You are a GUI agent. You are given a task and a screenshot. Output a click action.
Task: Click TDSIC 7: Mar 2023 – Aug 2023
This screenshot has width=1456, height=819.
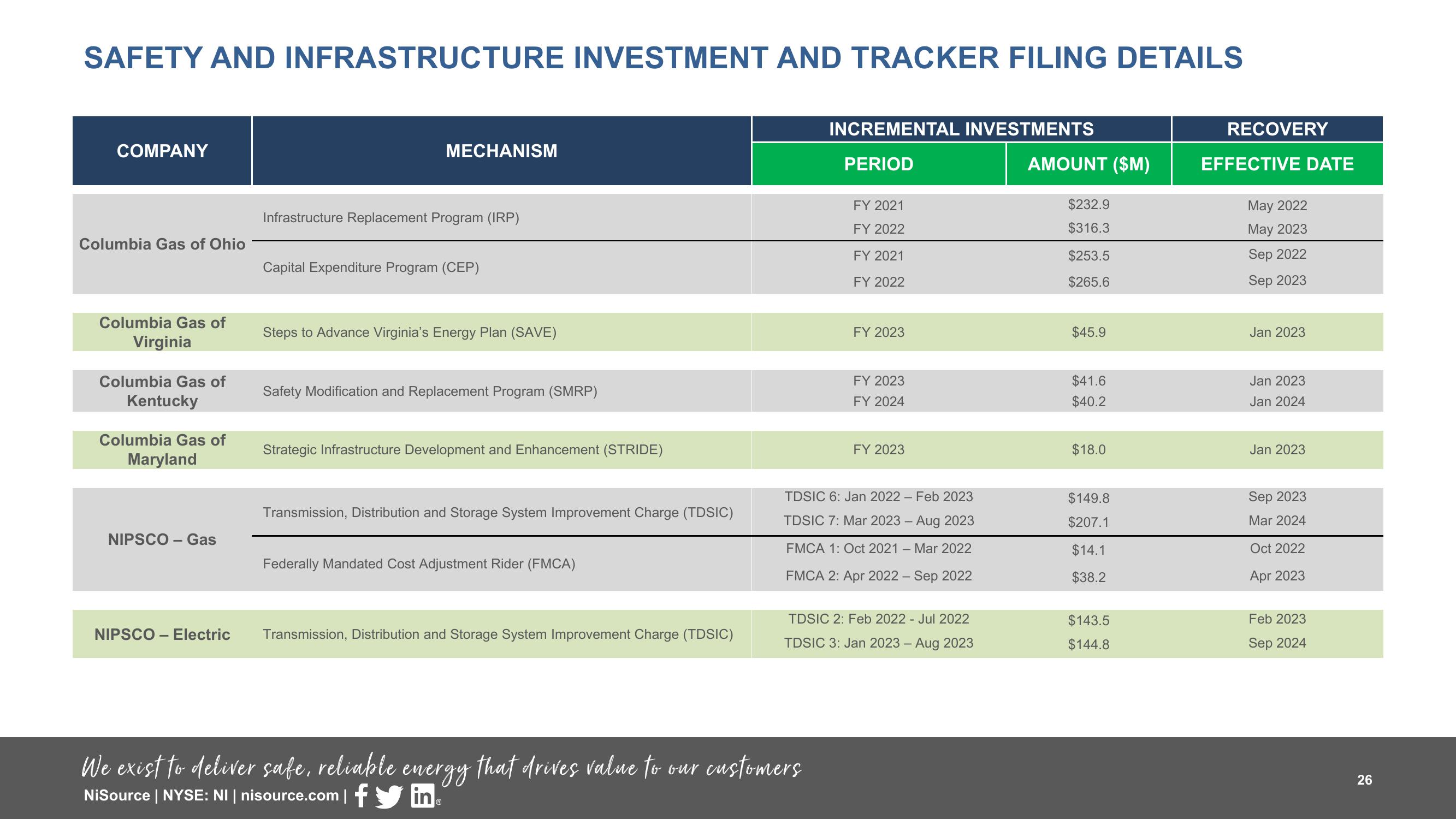click(879, 520)
